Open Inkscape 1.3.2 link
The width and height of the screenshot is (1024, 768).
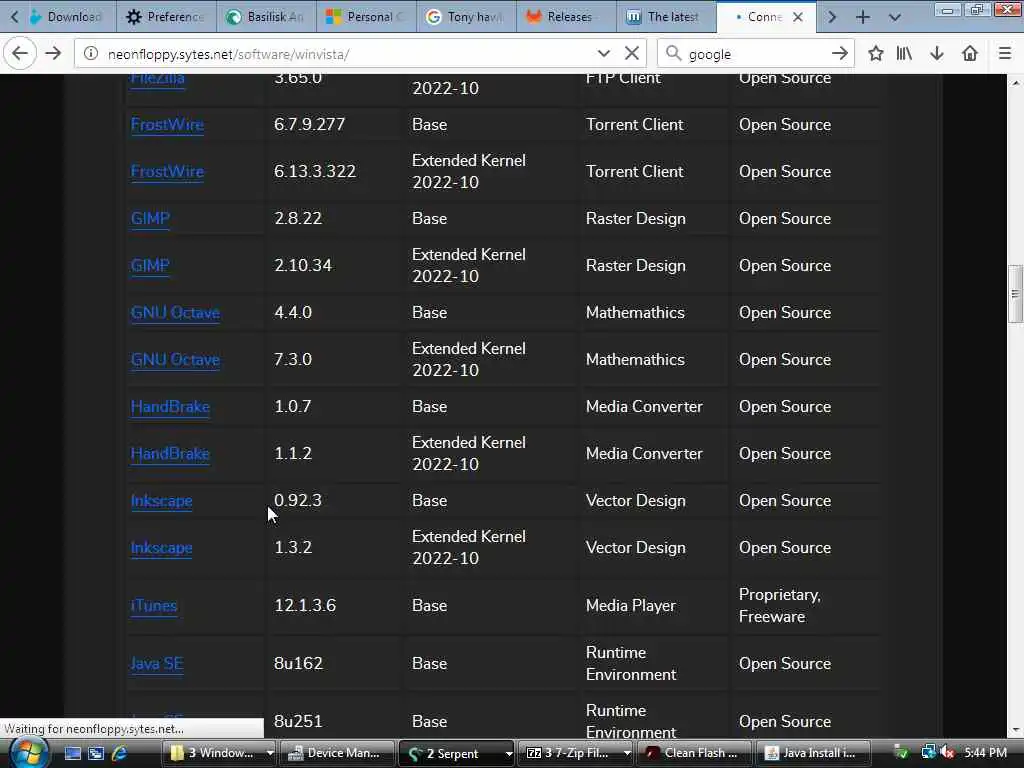(x=161, y=548)
